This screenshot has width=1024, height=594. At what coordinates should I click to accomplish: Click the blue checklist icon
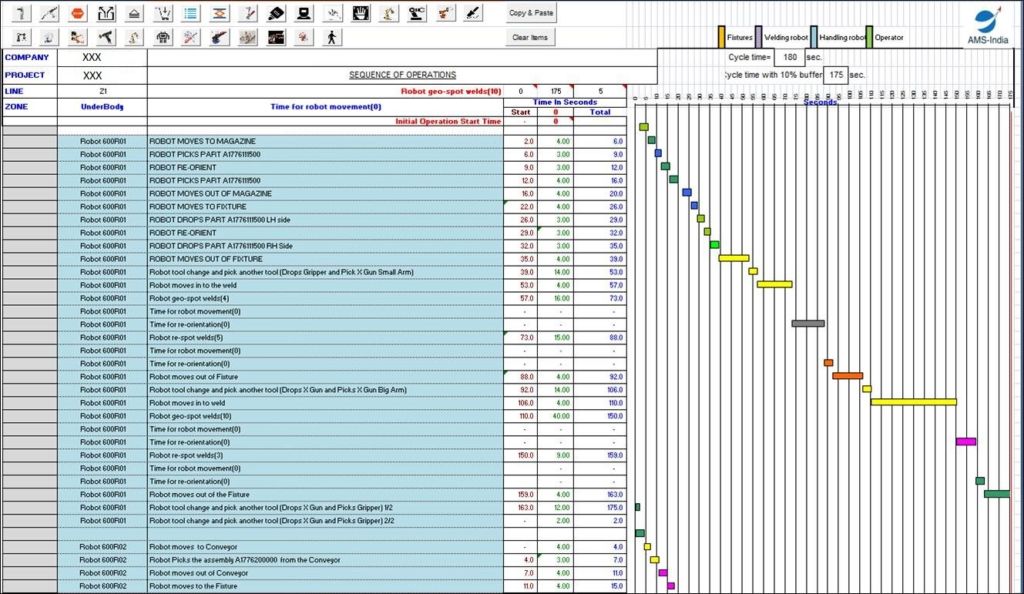[190, 14]
